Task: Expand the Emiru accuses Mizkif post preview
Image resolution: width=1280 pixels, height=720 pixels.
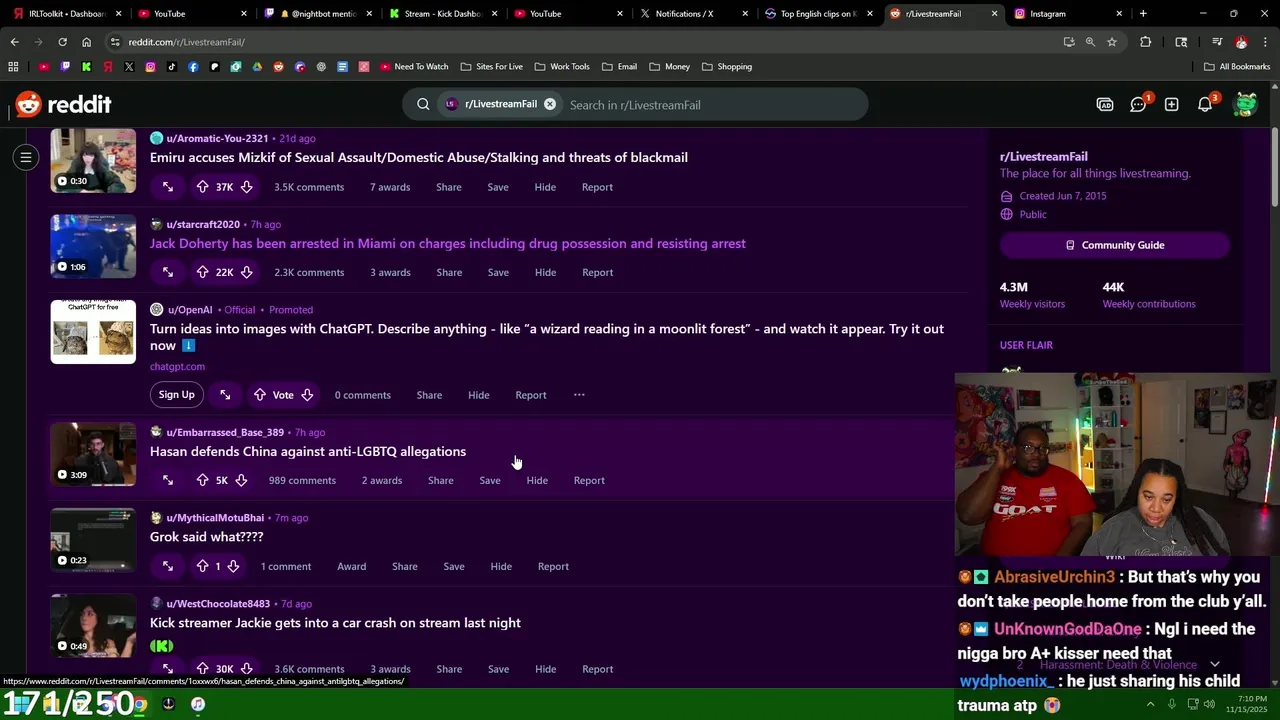Action: click(168, 187)
